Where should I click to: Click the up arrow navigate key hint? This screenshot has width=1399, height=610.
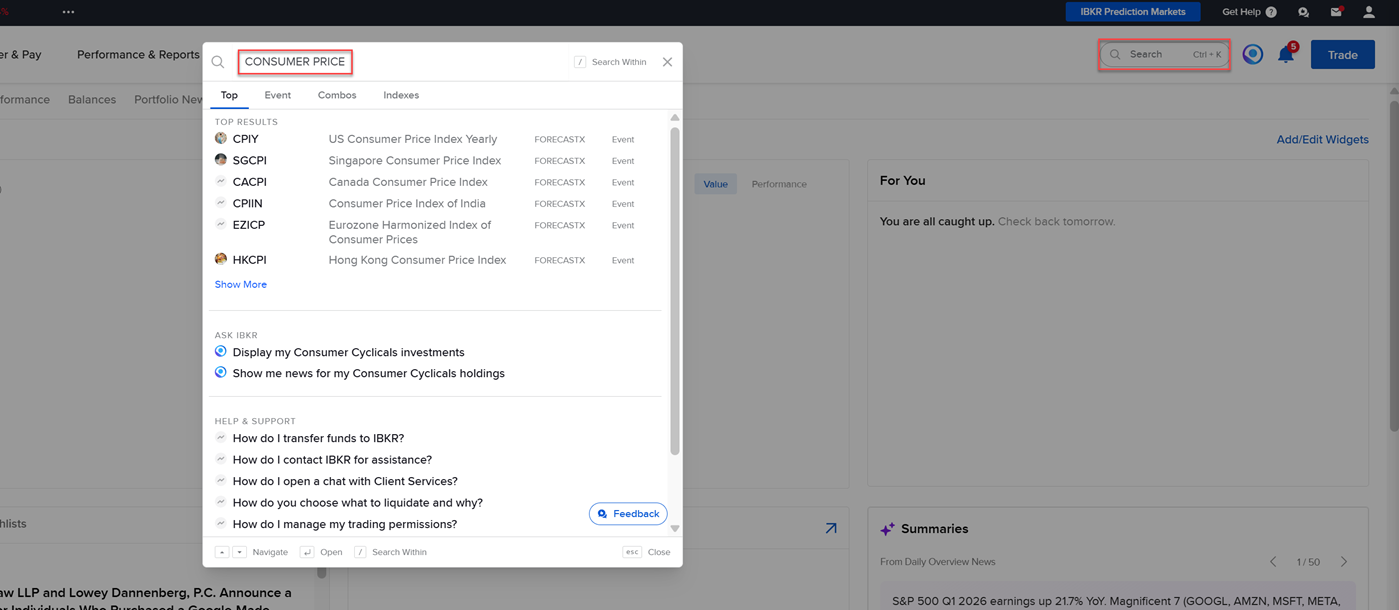tap(222, 552)
